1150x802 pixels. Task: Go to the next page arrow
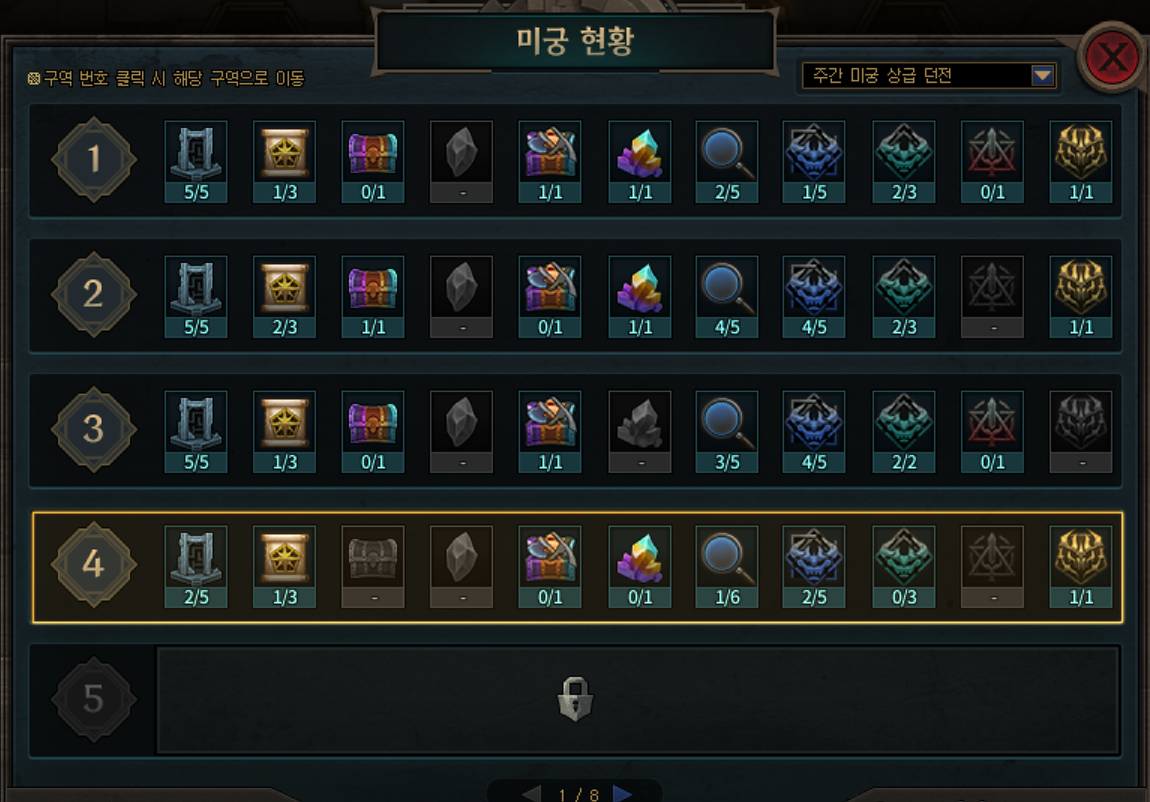click(x=623, y=794)
